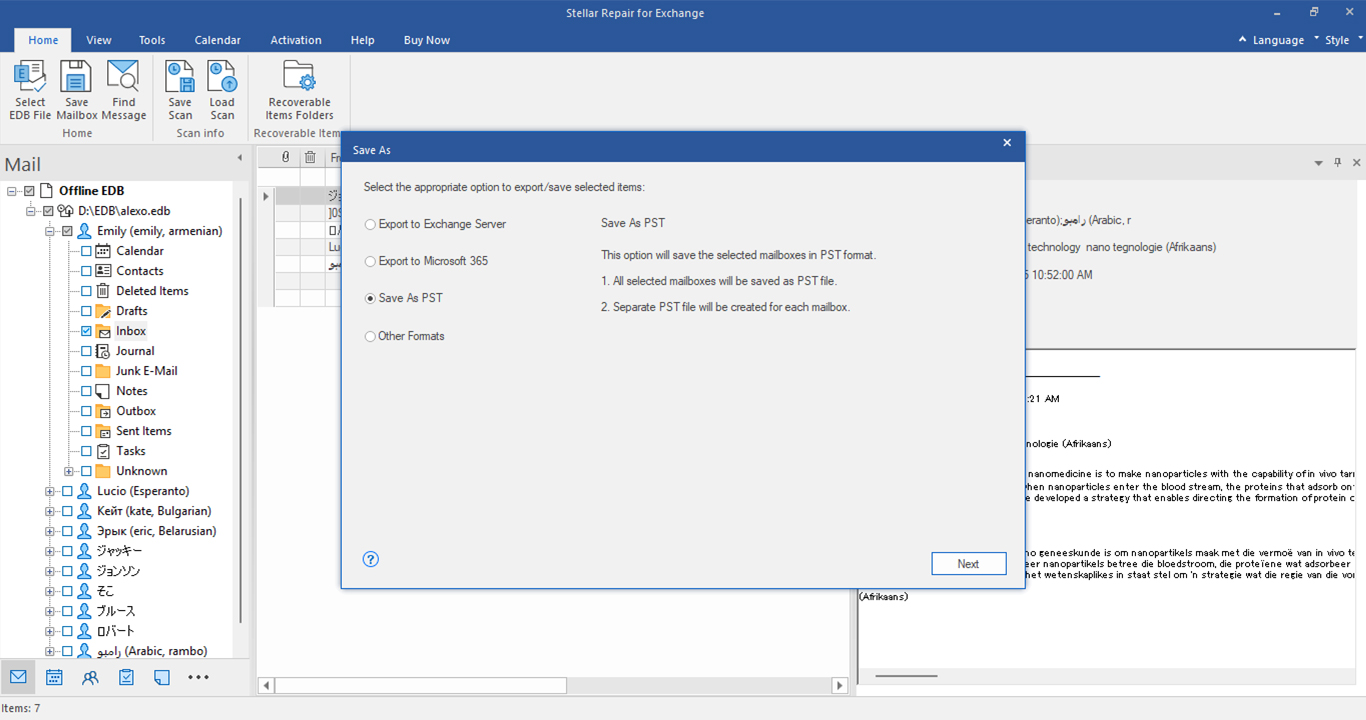Viewport: 1366px width, 720px height.
Task: Open the Activation ribbon tab
Action: pos(296,40)
